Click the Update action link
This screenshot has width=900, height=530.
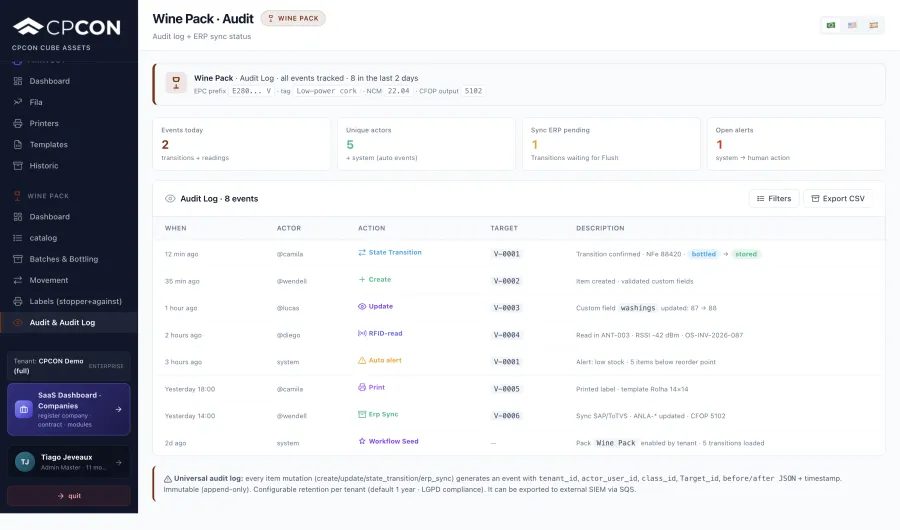(375, 307)
